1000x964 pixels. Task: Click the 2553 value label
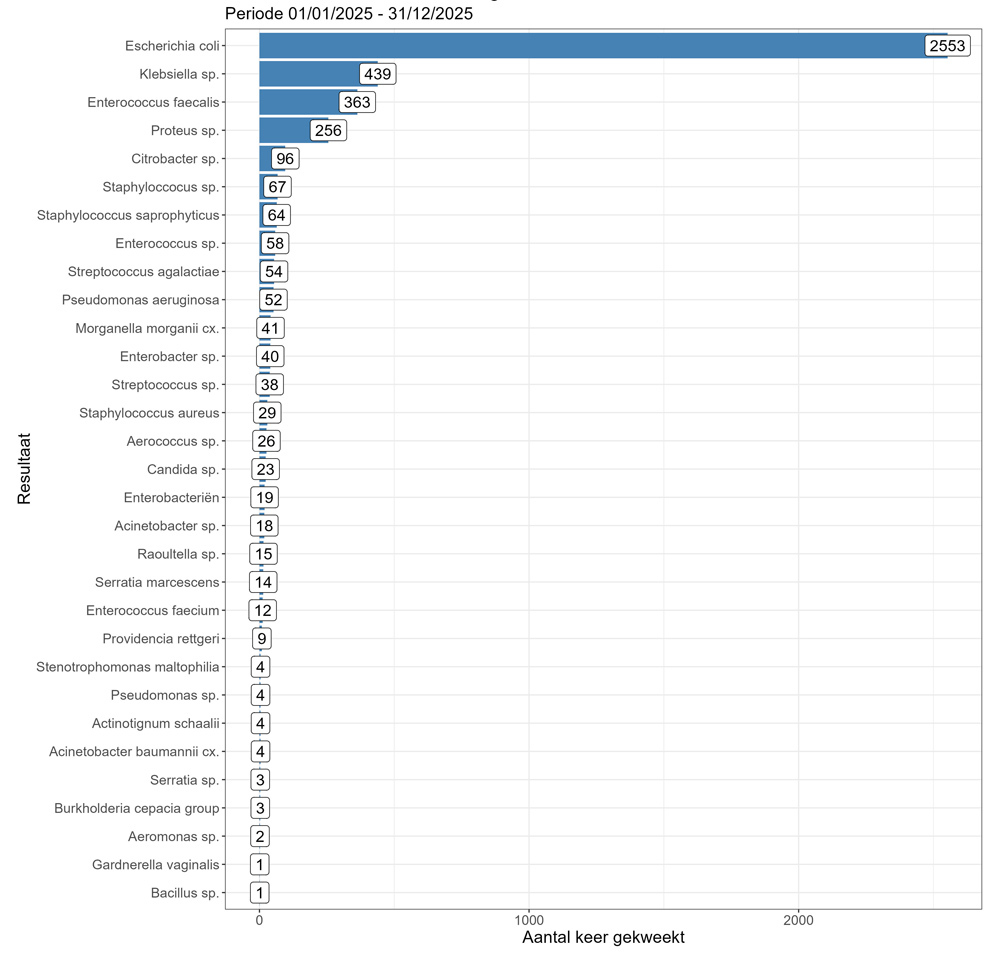click(947, 46)
